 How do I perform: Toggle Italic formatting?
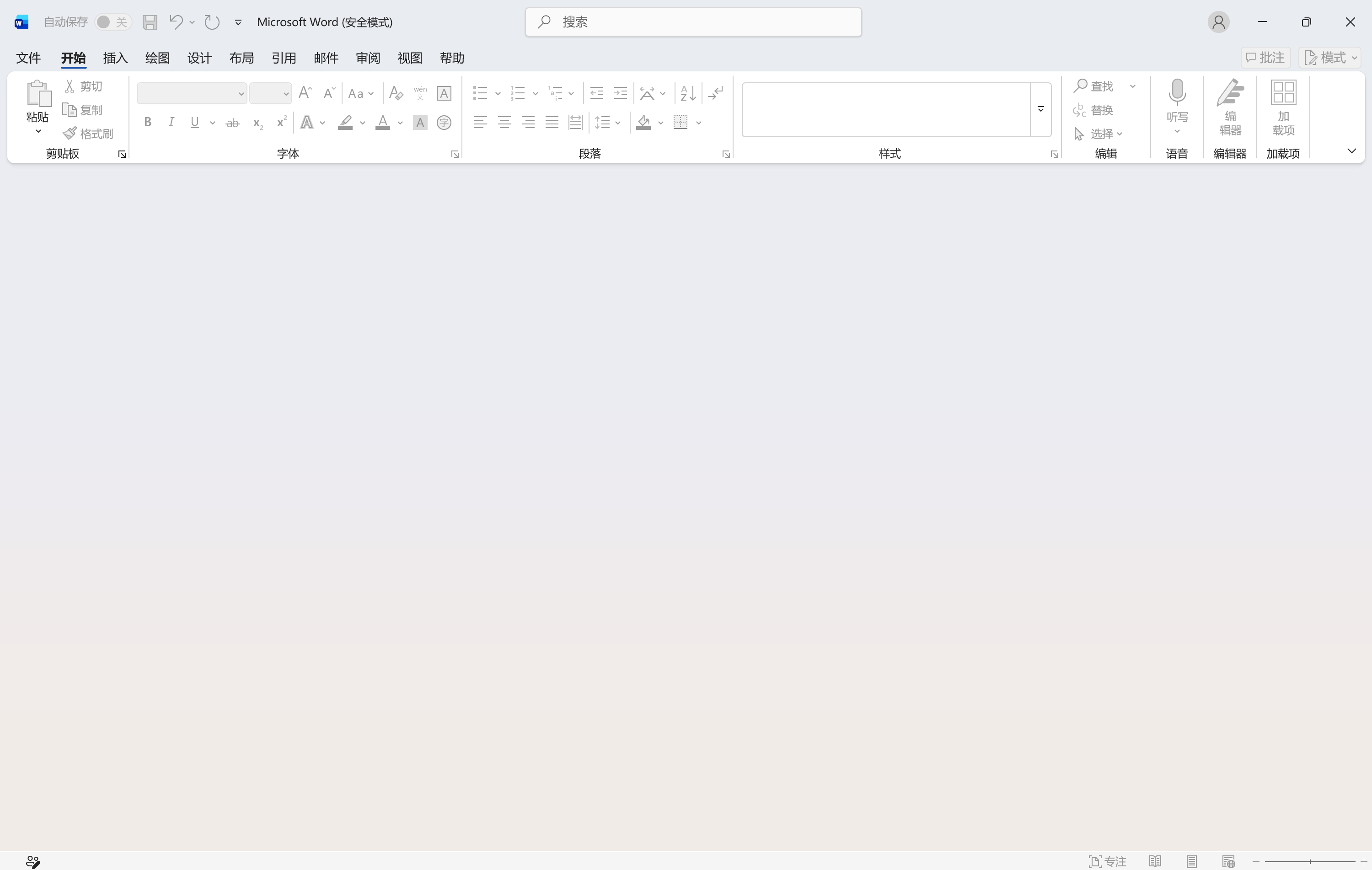click(171, 123)
